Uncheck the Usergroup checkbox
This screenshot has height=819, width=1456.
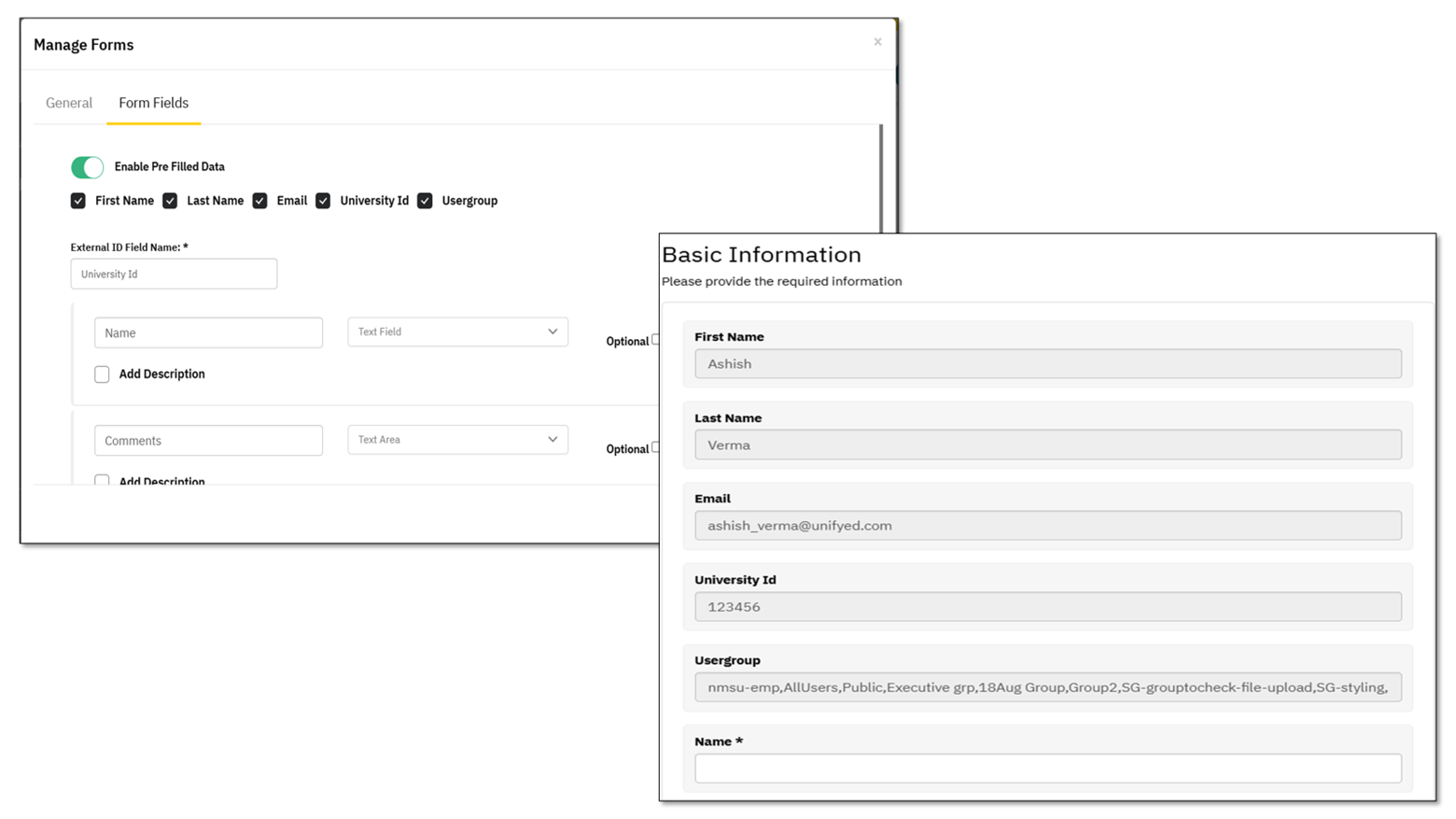(425, 201)
